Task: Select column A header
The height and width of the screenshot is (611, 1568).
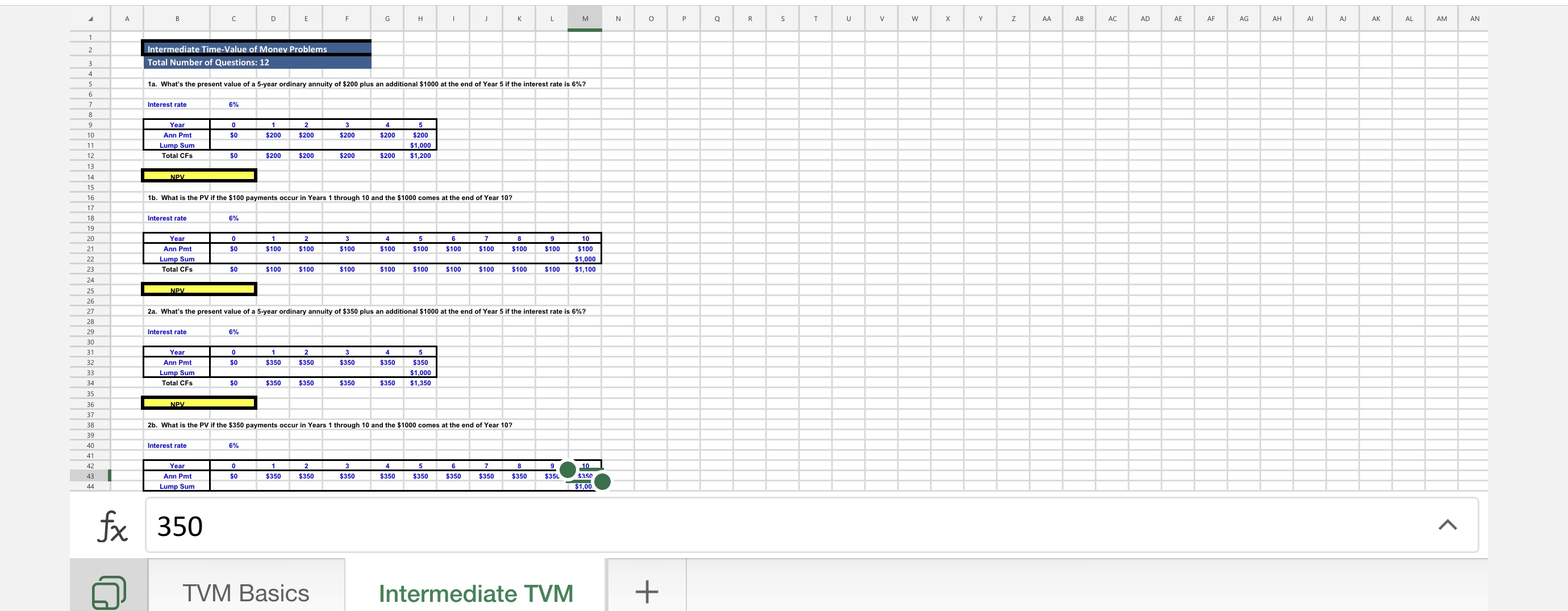Action: pyautogui.click(x=127, y=18)
